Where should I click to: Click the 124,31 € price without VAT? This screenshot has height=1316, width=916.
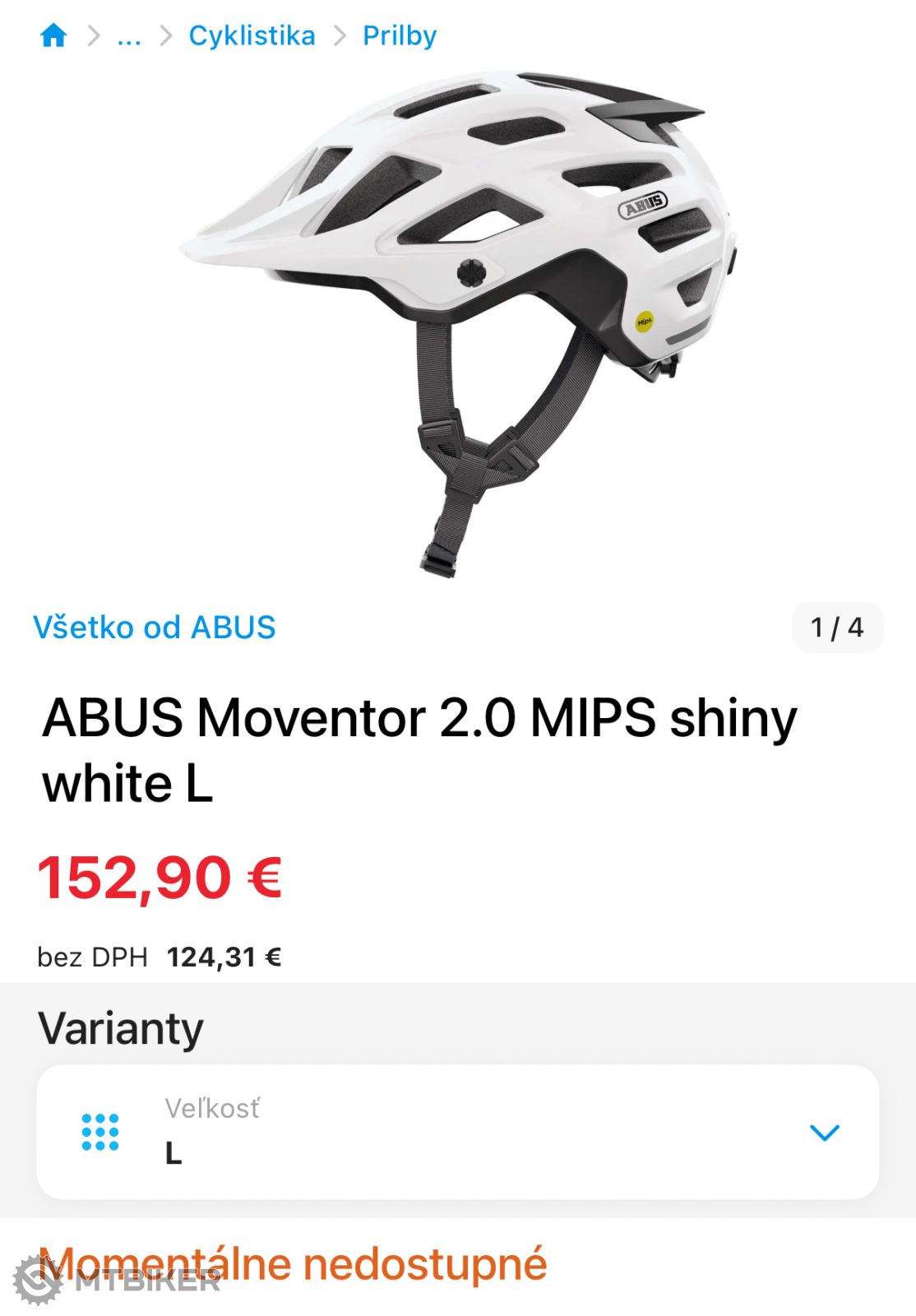coord(224,957)
